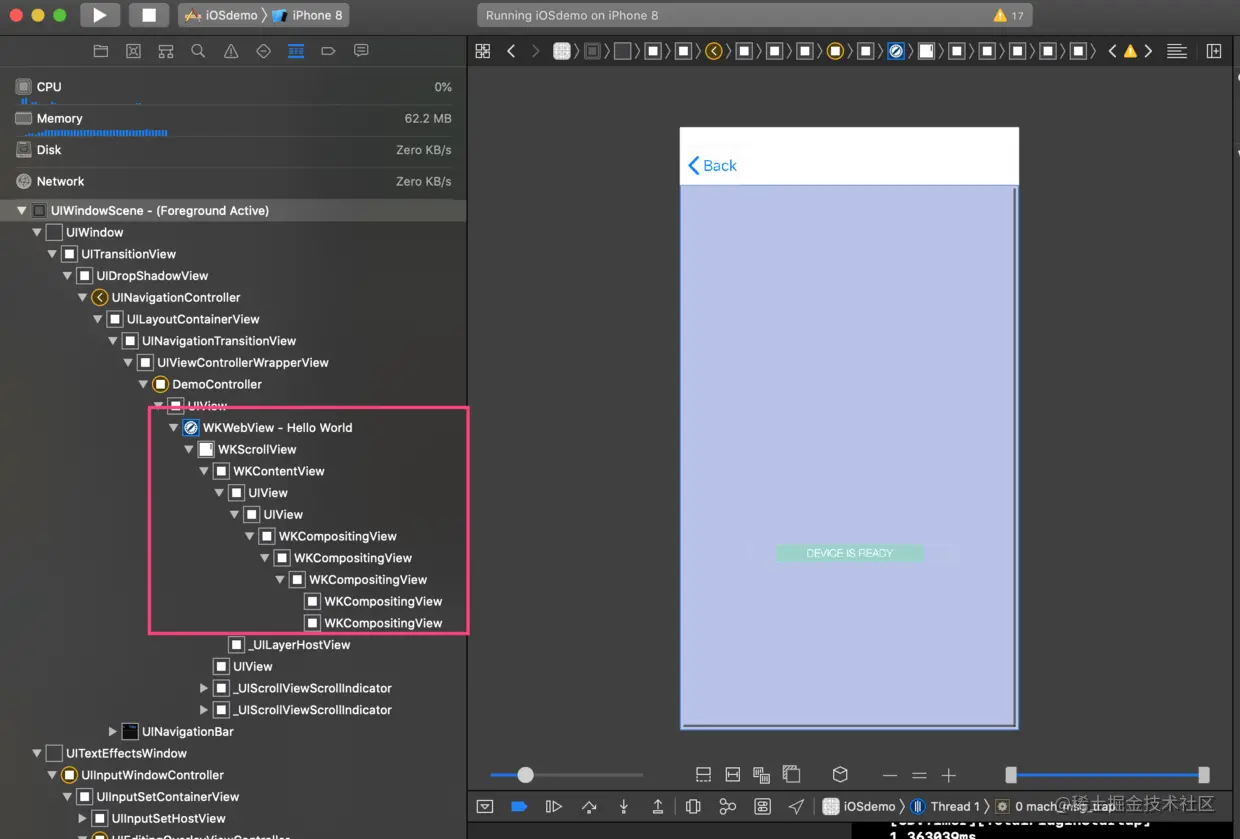Collapse the DemoController node
This screenshot has height=839, width=1240.
tap(143, 384)
